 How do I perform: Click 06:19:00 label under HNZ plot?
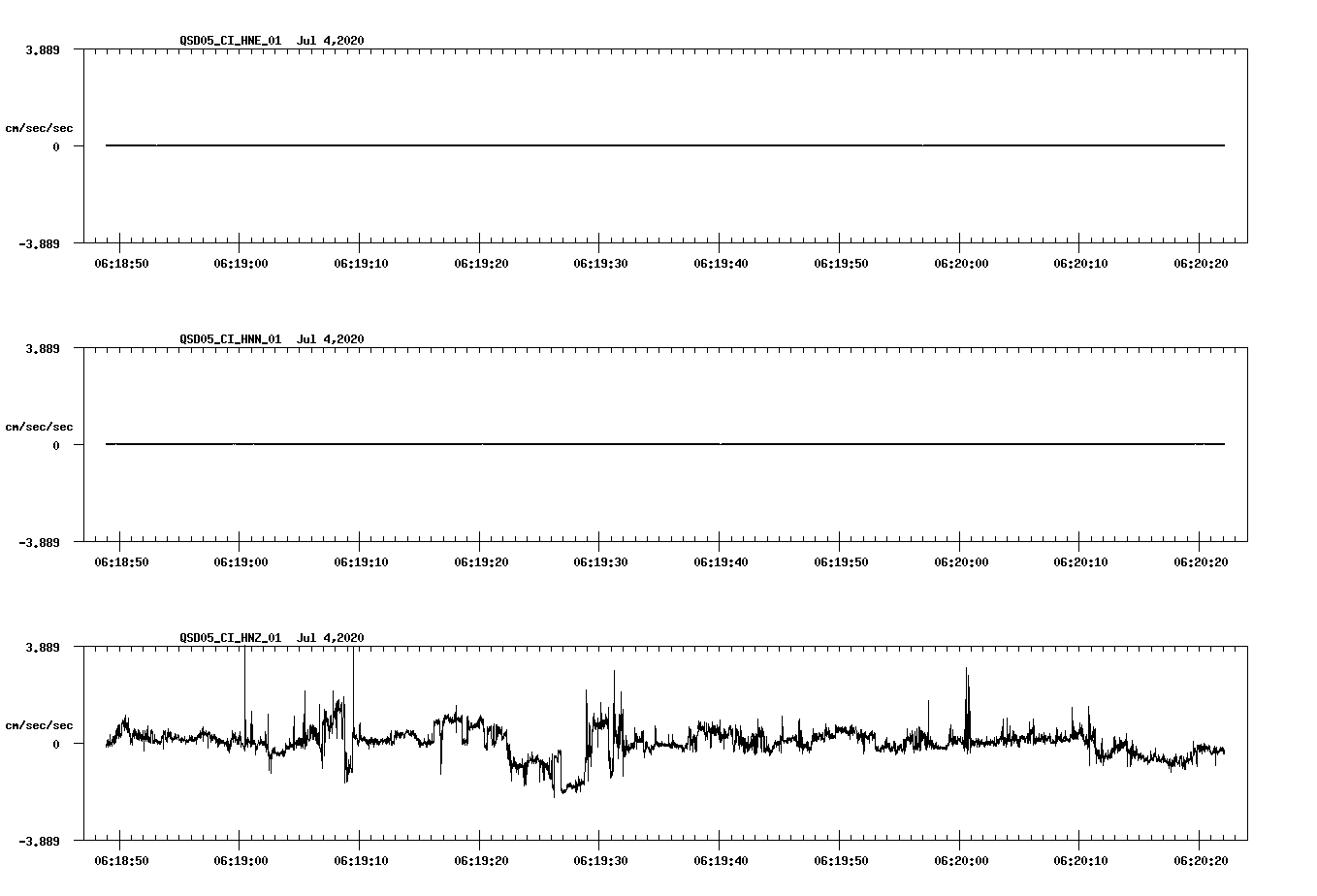point(241,861)
